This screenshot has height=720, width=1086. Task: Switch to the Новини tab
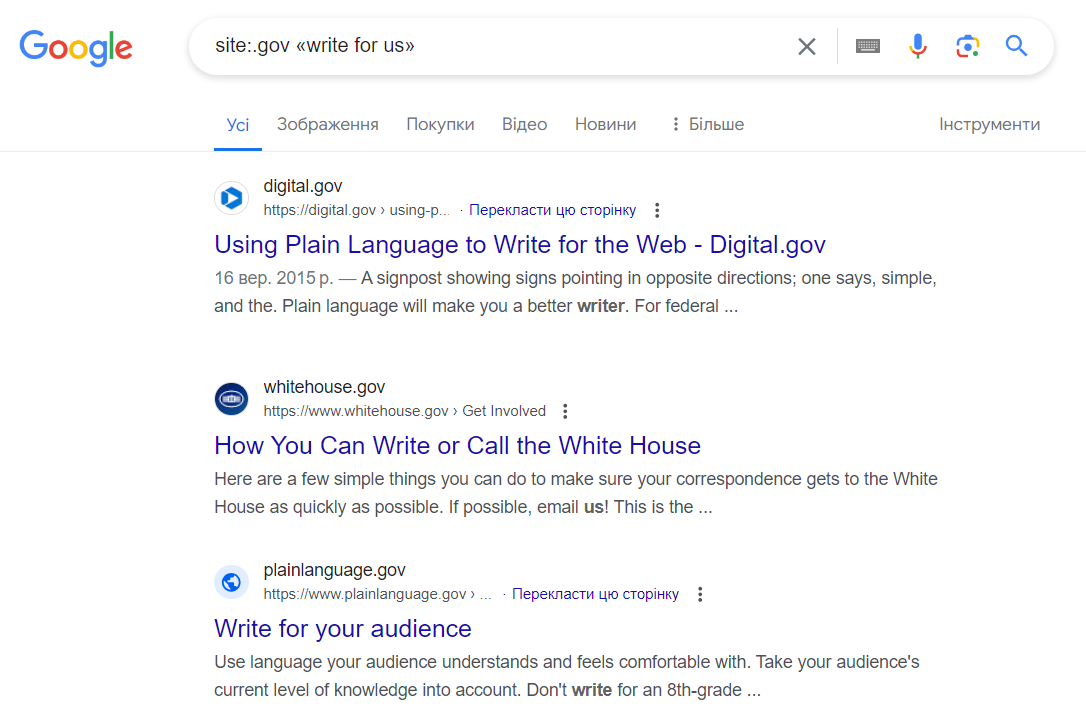(x=605, y=124)
